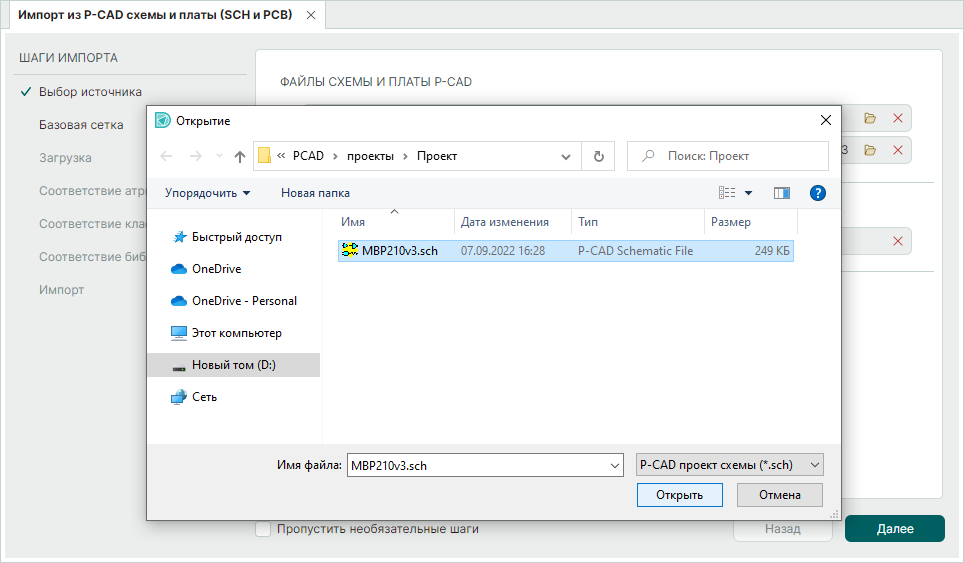Click the MBP210v3.sch file icon
The width and height of the screenshot is (964, 563).
coord(350,250)
